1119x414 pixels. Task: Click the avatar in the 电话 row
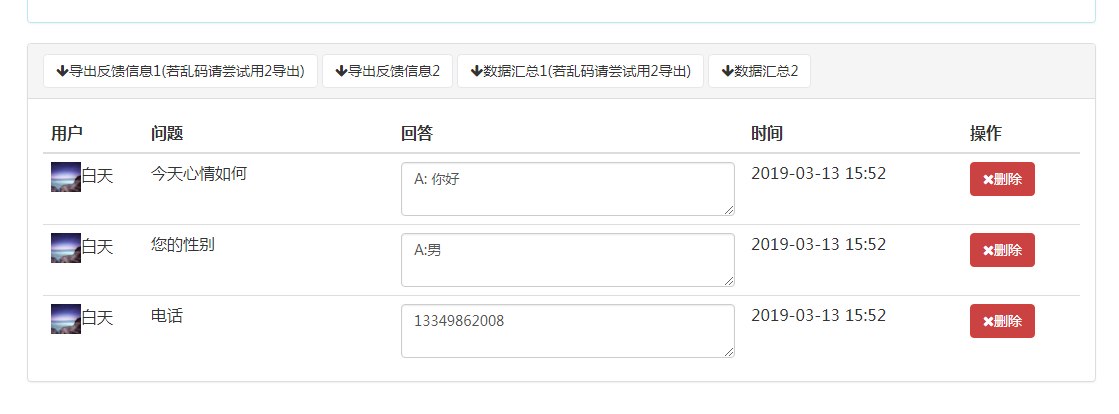[66, 319]
